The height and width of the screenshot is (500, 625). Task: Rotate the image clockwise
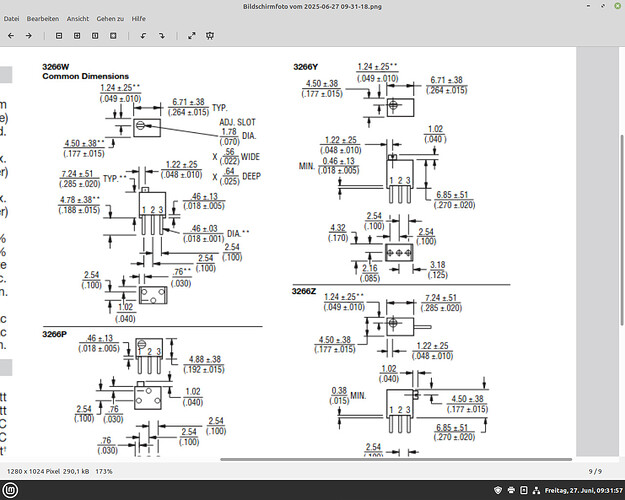[x=161, y=36]
